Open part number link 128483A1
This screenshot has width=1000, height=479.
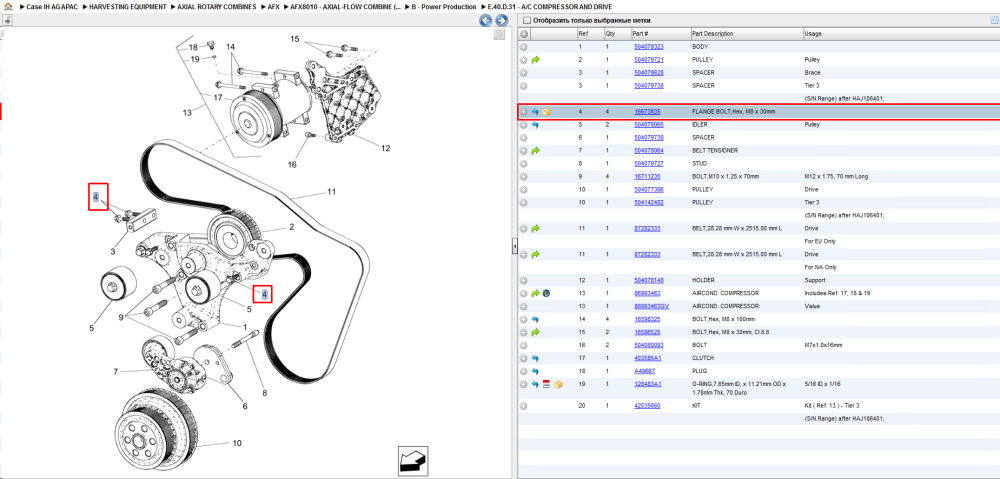[x=647, y=384]
